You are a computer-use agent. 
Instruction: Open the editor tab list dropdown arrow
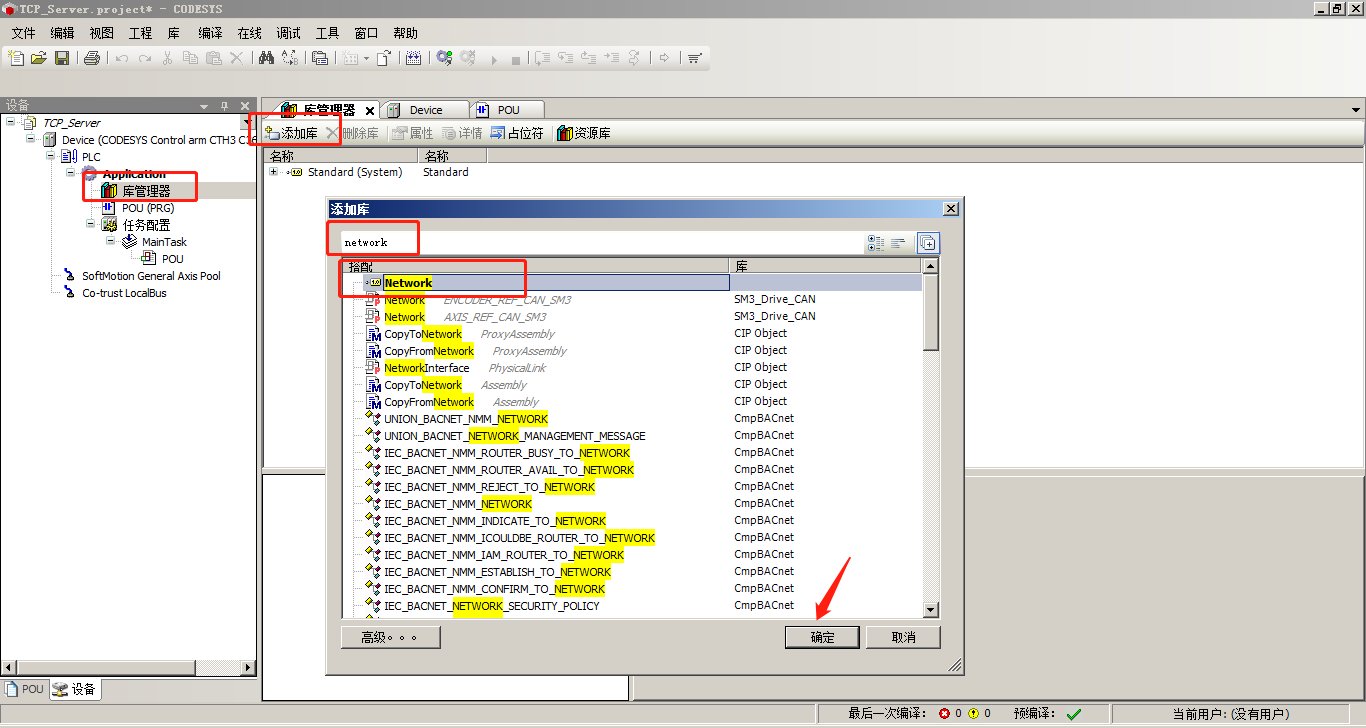tap(1356, 110)
